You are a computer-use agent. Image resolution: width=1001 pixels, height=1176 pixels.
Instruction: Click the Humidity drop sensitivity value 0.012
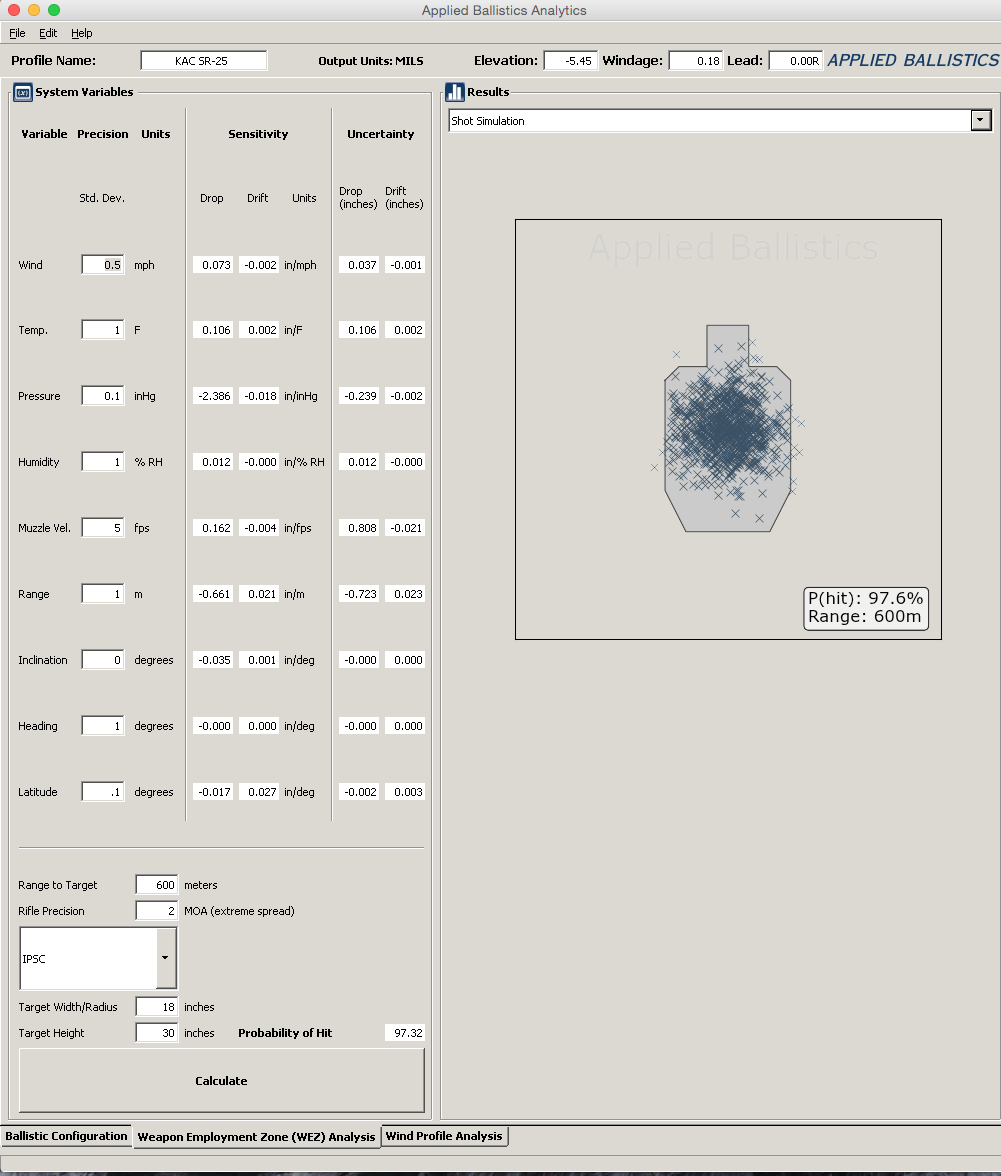coord(213,462)
